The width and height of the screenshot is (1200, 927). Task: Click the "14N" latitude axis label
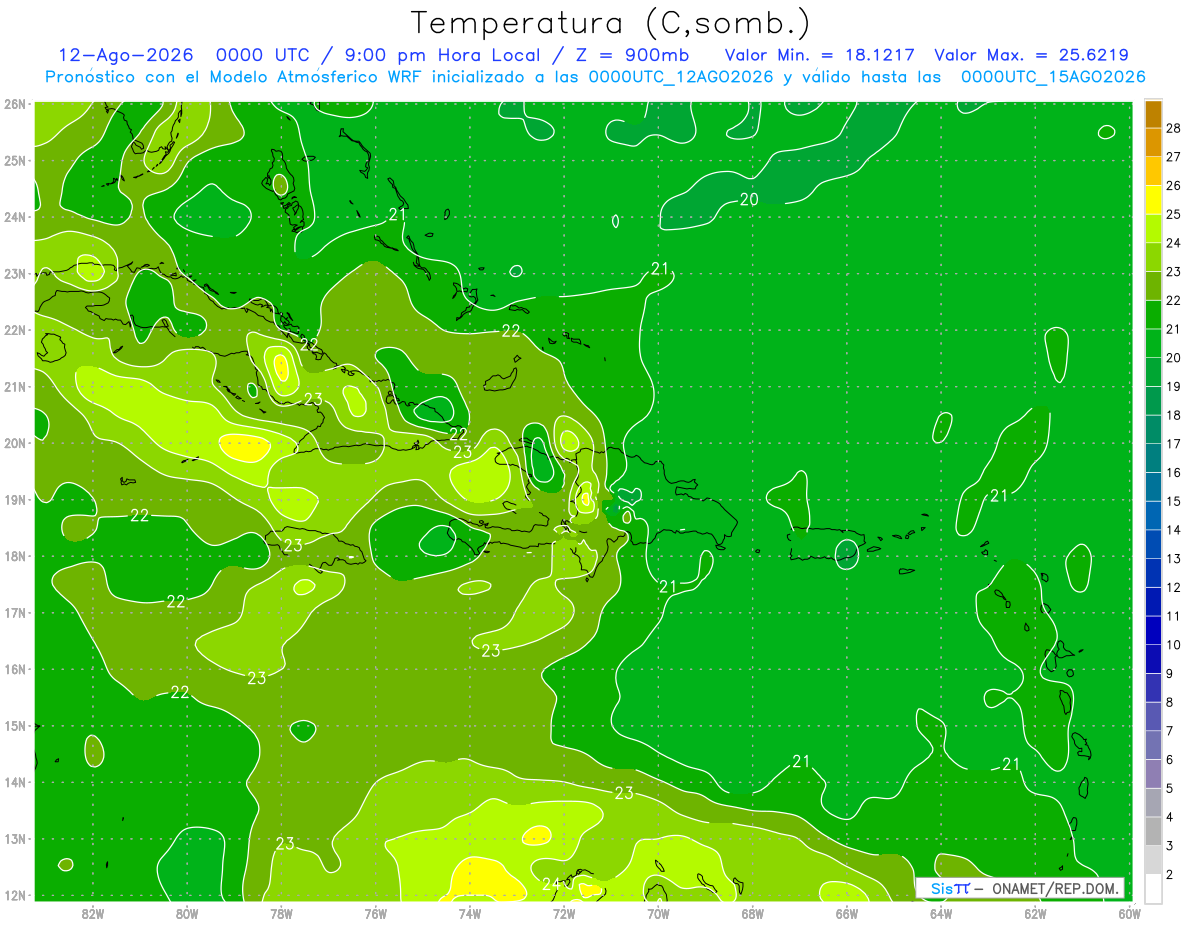pos(14,782)
